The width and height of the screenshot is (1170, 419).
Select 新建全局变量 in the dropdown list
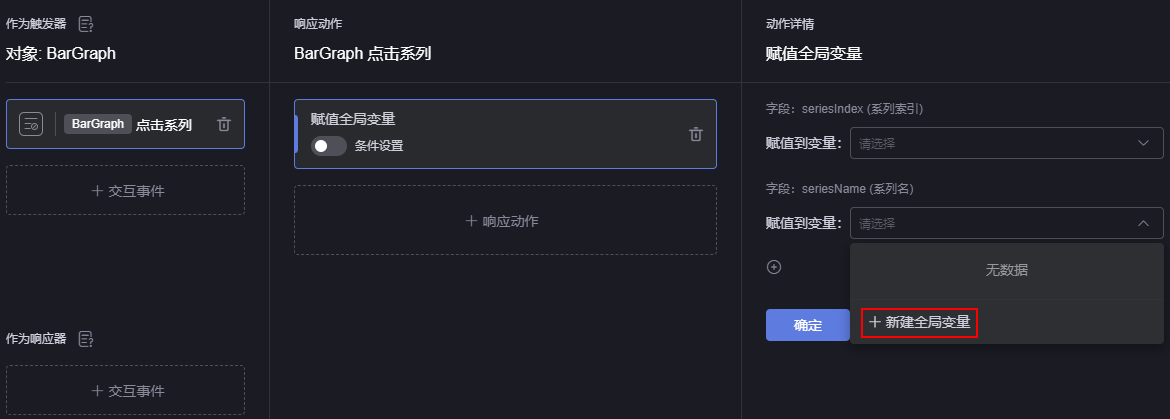click(x=919, y=323)
